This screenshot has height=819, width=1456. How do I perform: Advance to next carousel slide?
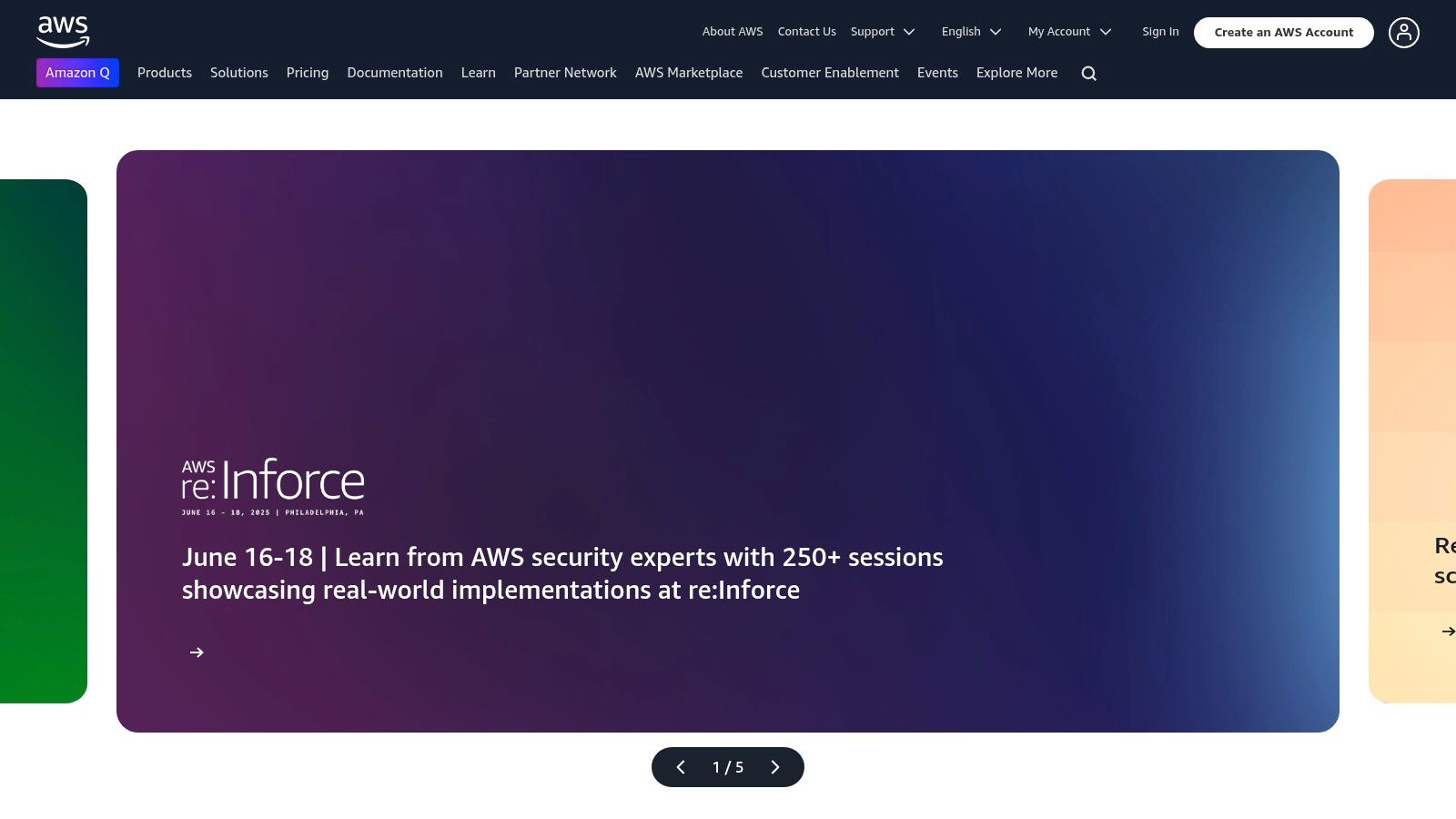coord(775,767)
